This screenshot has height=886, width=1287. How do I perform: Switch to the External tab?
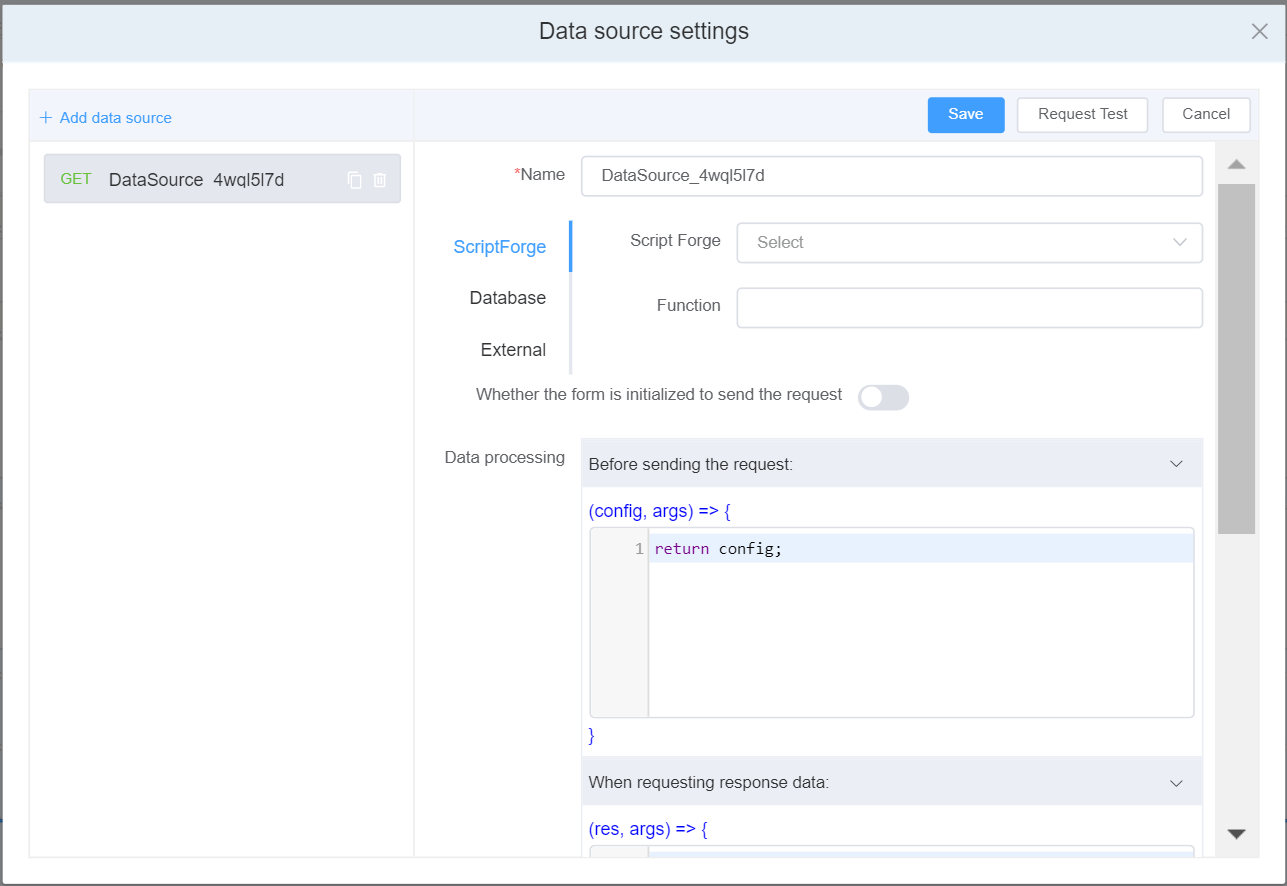513,350
